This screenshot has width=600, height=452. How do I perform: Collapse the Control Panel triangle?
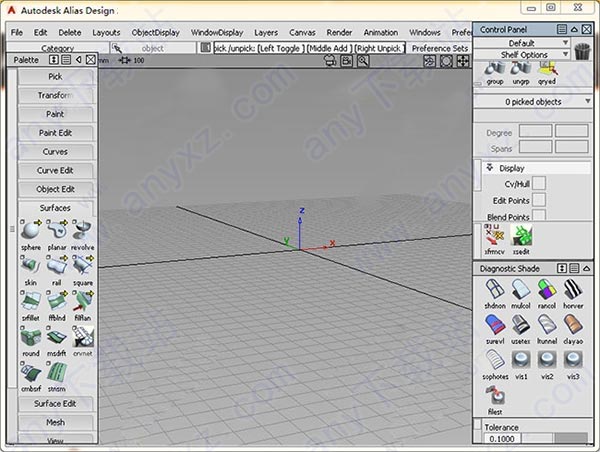pos(574,29)
